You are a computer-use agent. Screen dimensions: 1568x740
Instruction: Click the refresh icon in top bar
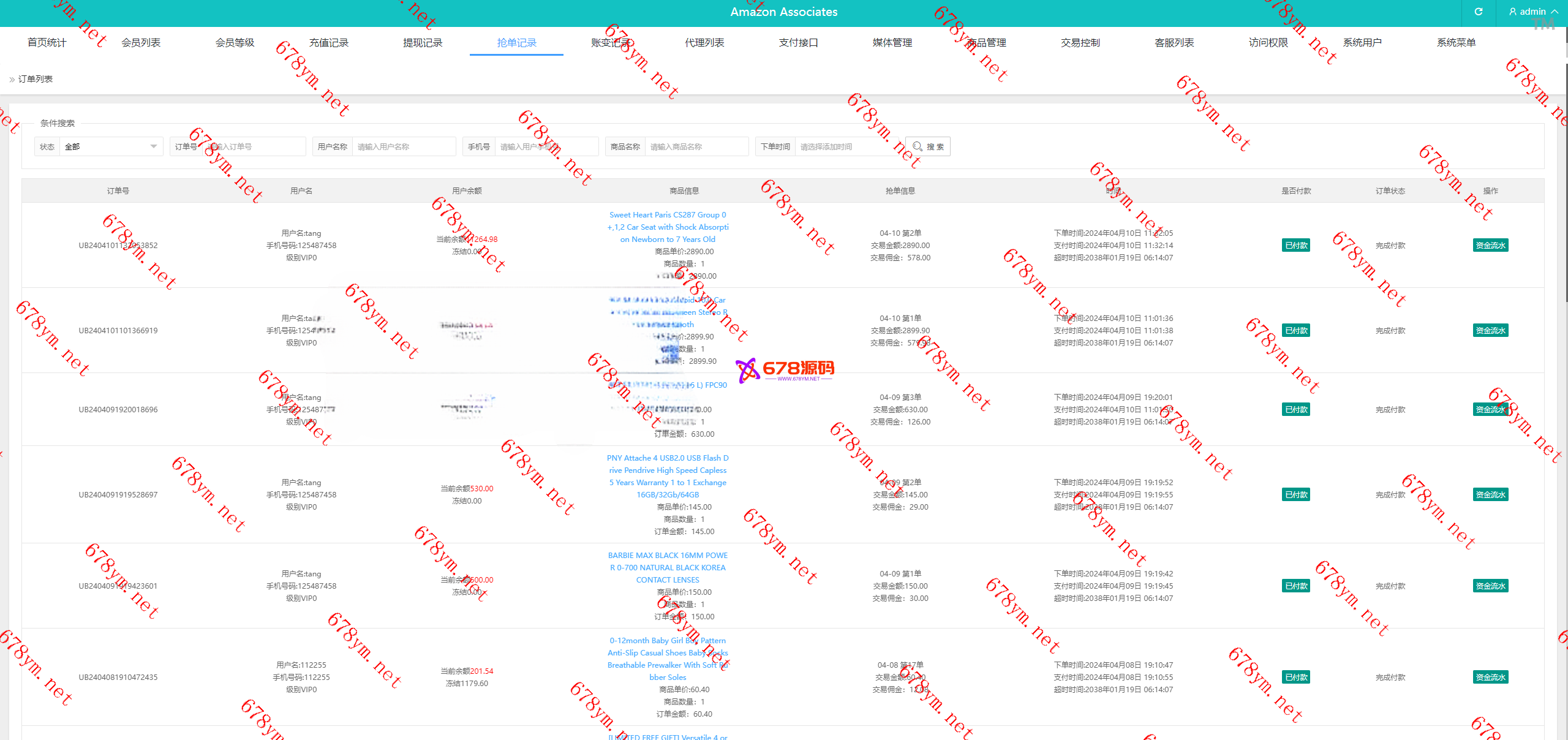1478,12
